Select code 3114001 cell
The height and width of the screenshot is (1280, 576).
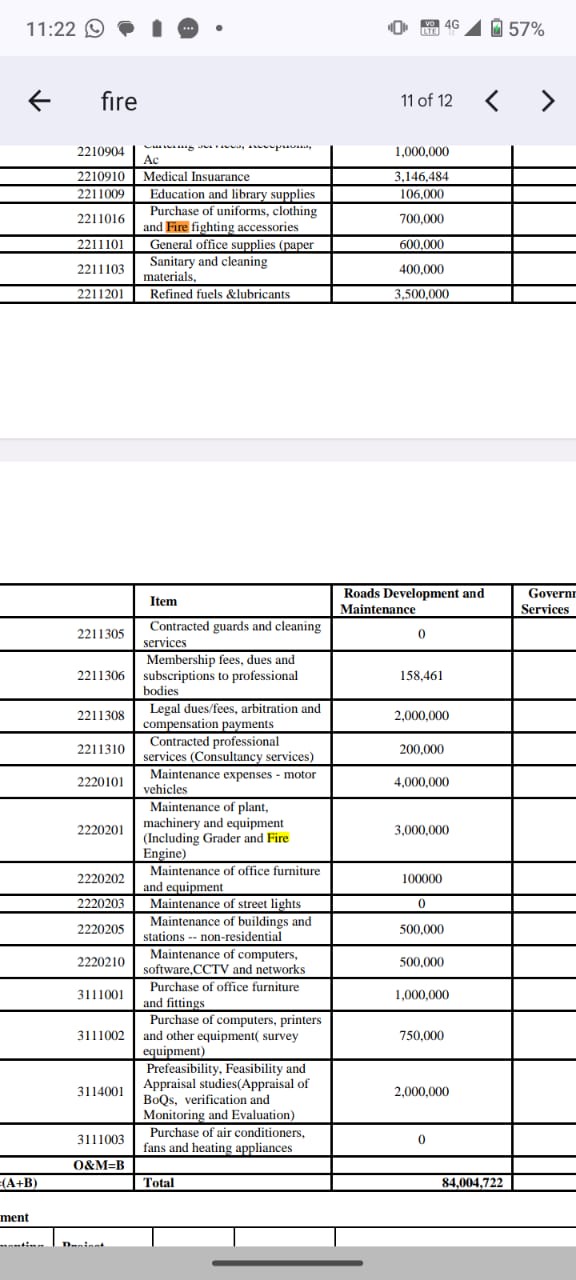tap(100, 1091)
